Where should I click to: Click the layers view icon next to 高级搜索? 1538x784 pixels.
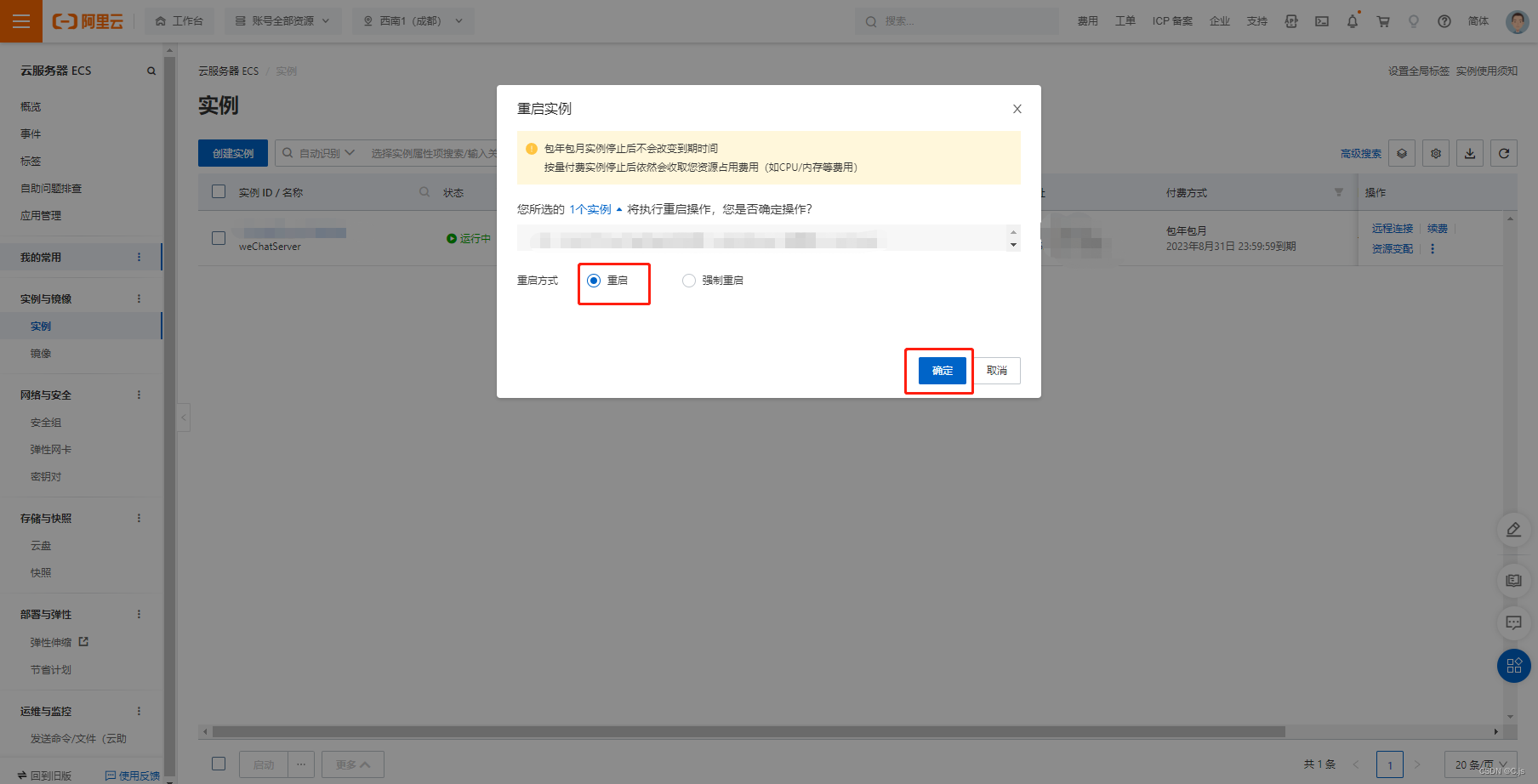(x=1401, y=153)
